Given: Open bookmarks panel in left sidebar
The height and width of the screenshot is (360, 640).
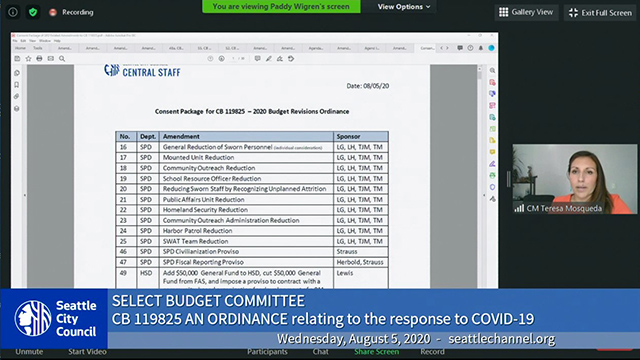Looking at the screenshot, I should (17, 85).
